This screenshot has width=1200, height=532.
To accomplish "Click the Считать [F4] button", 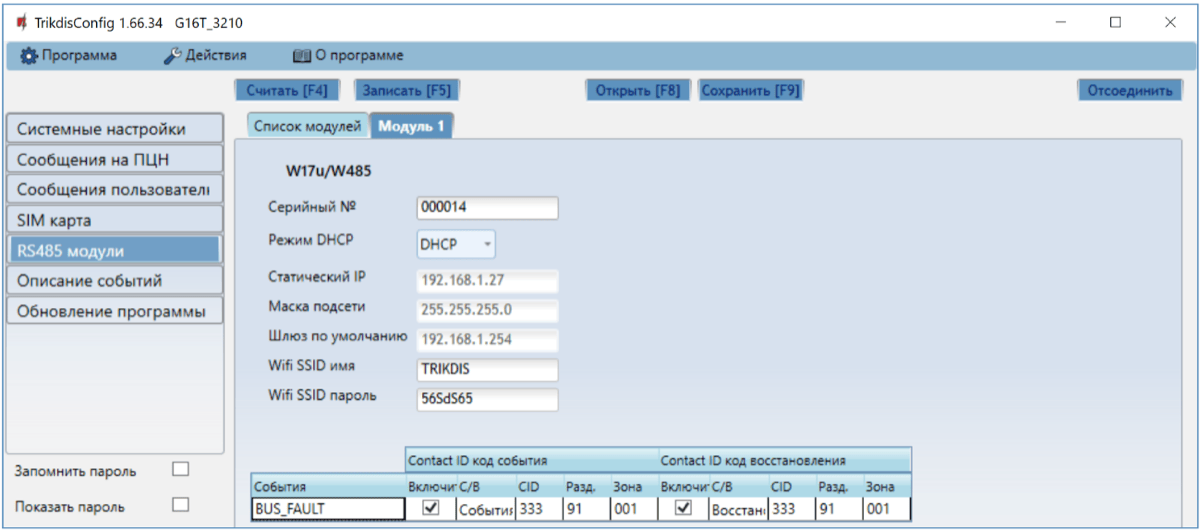I will [x=287, y=90].
